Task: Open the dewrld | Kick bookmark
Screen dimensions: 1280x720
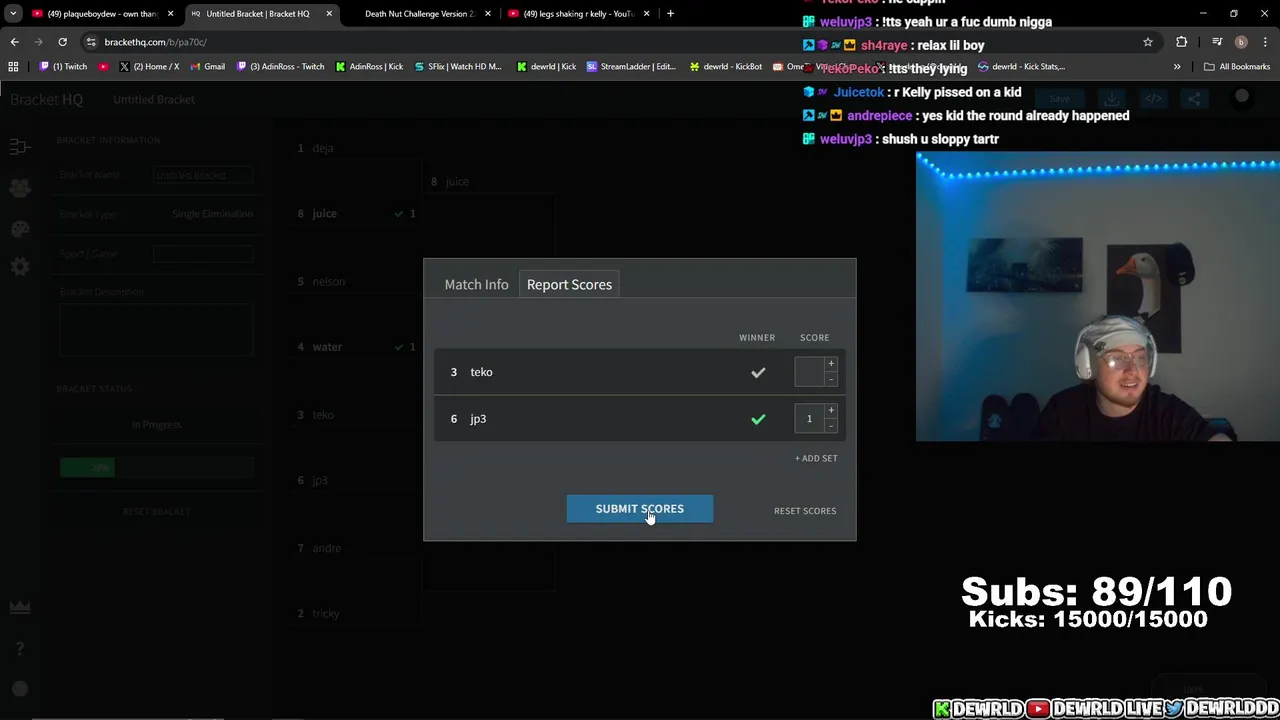Action: (x=546, y=67)
